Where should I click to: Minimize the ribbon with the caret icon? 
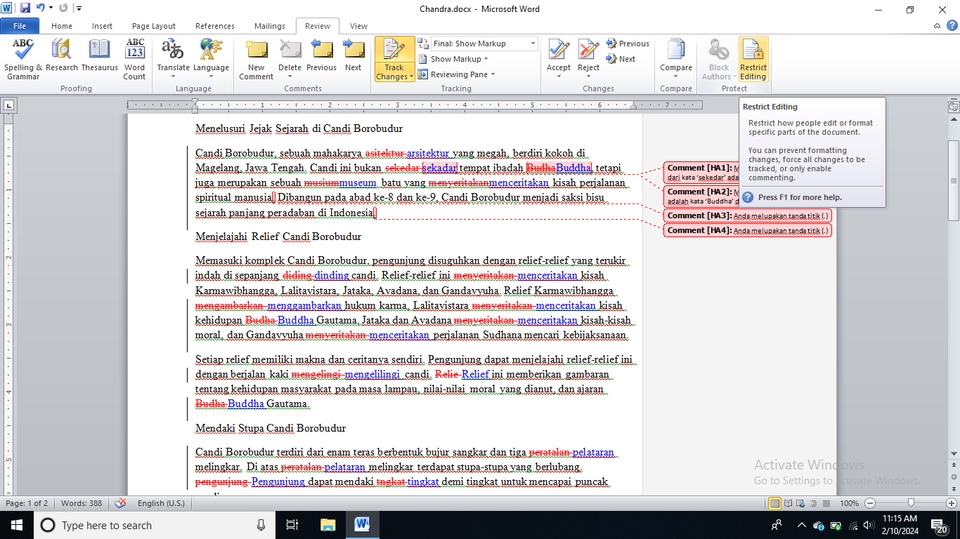(937, 26)
